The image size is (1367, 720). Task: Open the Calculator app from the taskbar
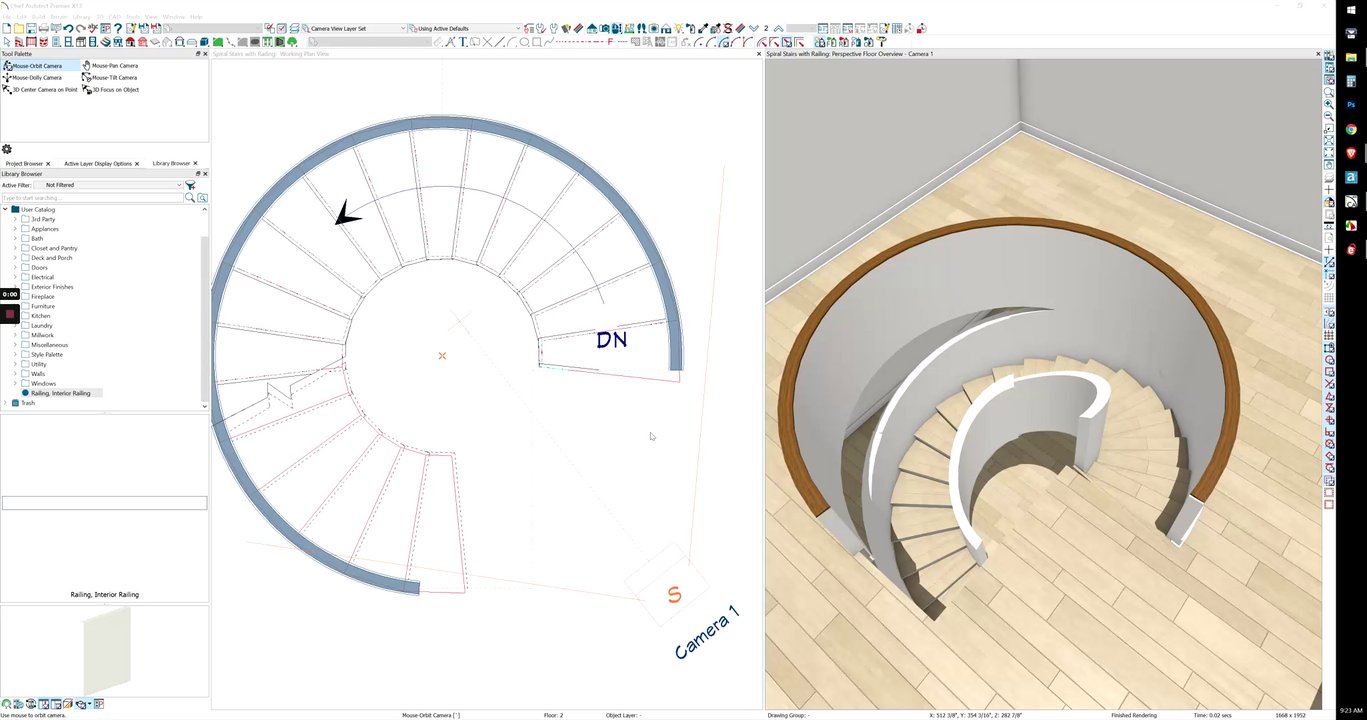(x=1351, y=82)
